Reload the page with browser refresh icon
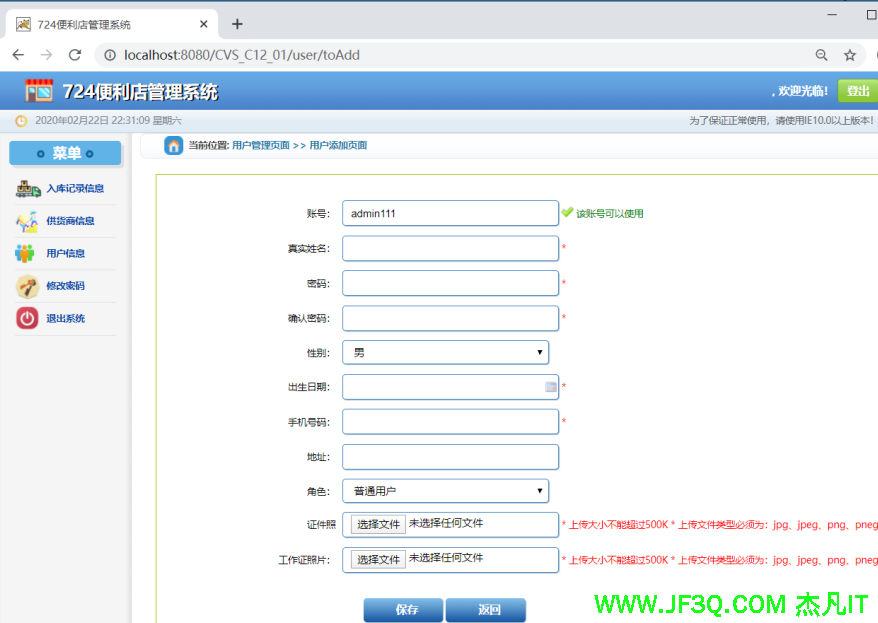Image resolution: width=878 pixels, height=623 pixels. tap(75, 55)
